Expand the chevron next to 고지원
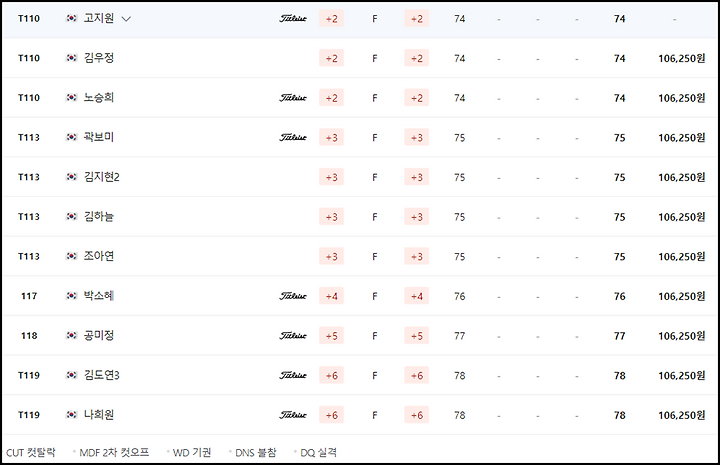The image size is (720, 465). pos(126,19)
